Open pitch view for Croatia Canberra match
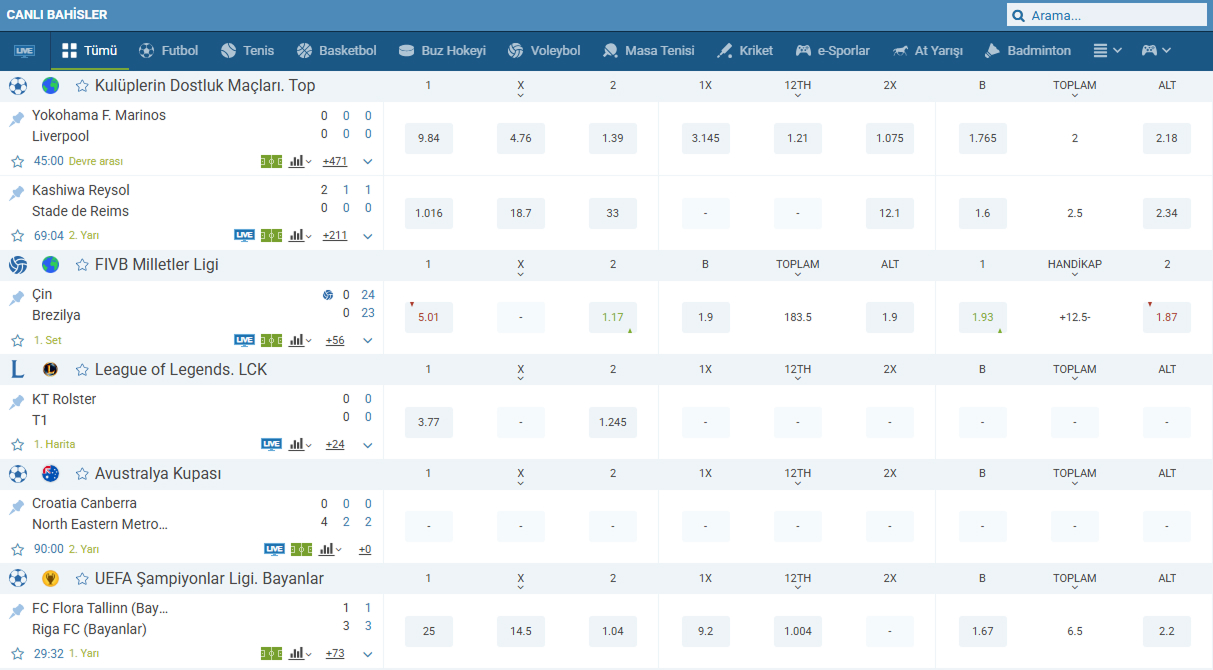 point(301,549)
